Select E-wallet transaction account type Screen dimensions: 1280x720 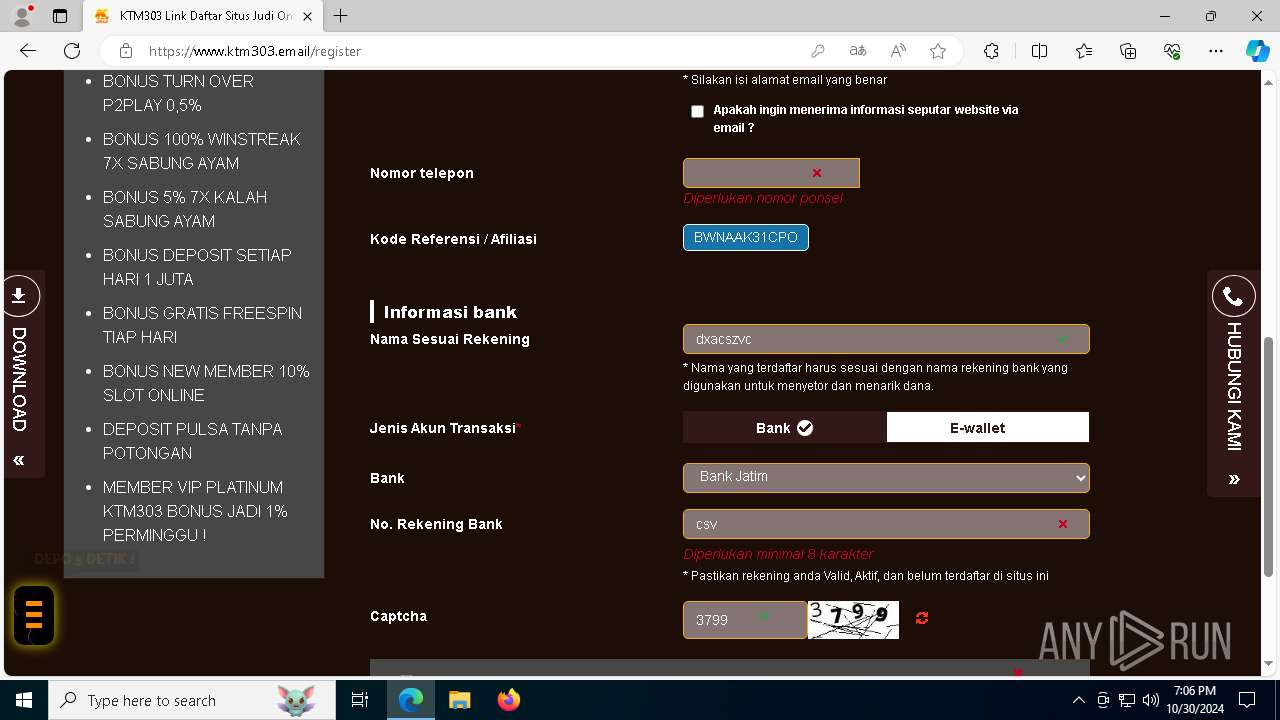click(988, 427)
